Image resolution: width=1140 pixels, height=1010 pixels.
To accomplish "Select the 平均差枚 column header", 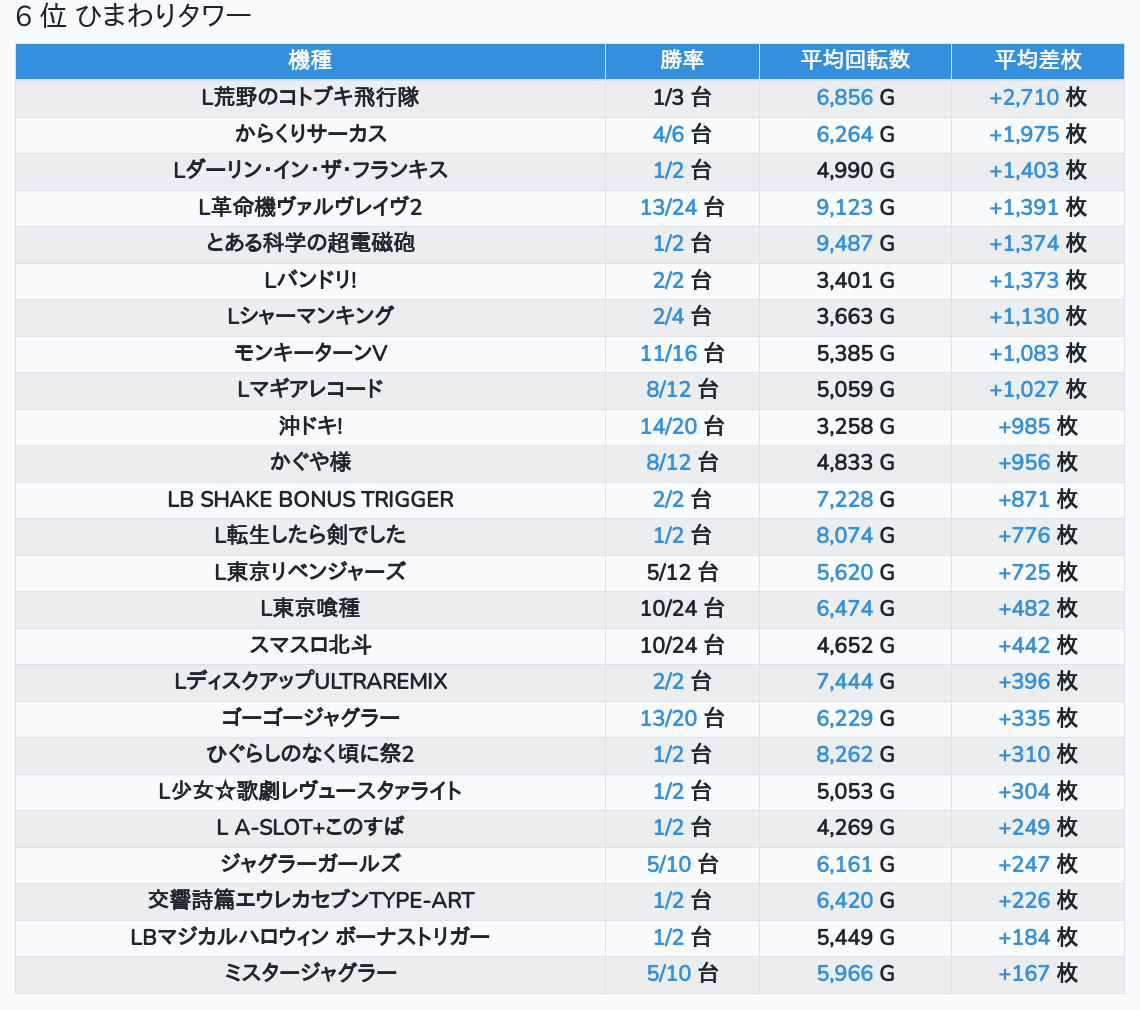I will (1037, 61).
